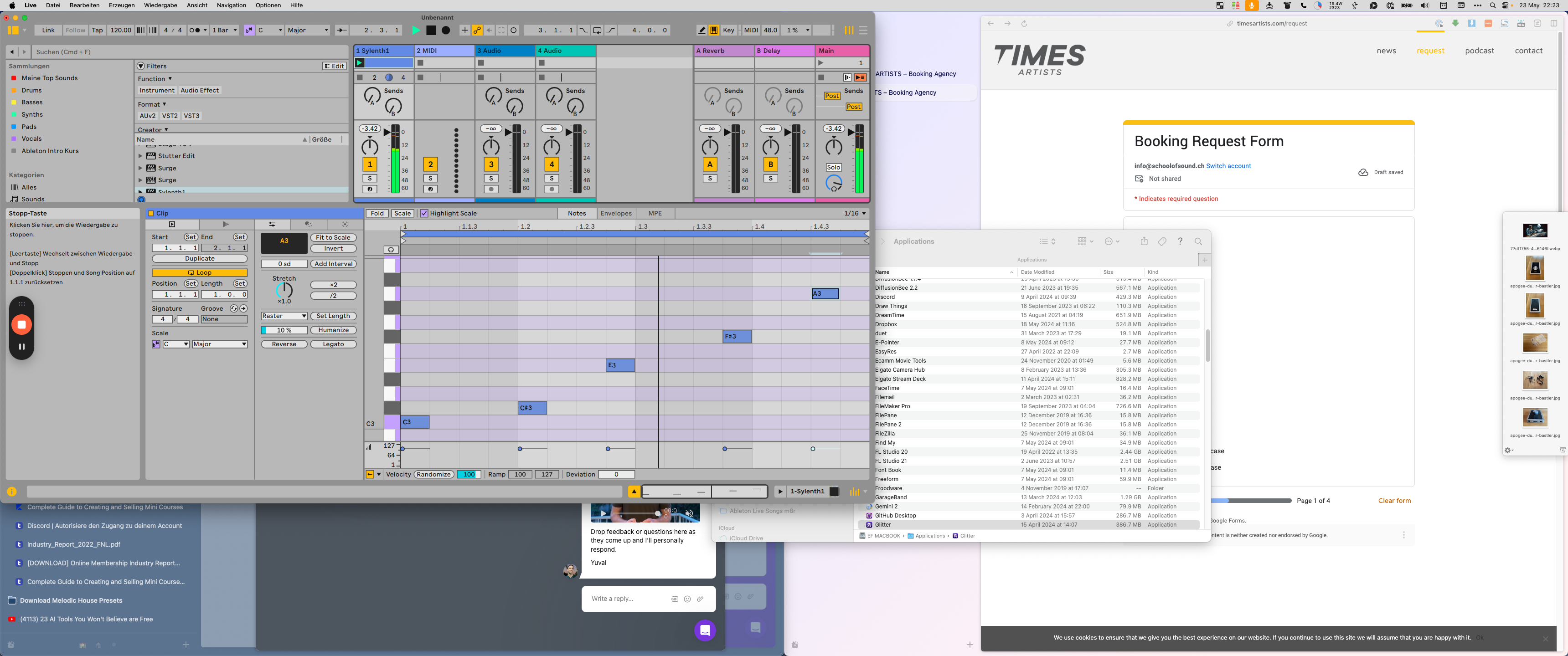Switch to the Envelopes tab in clip view

615,213
